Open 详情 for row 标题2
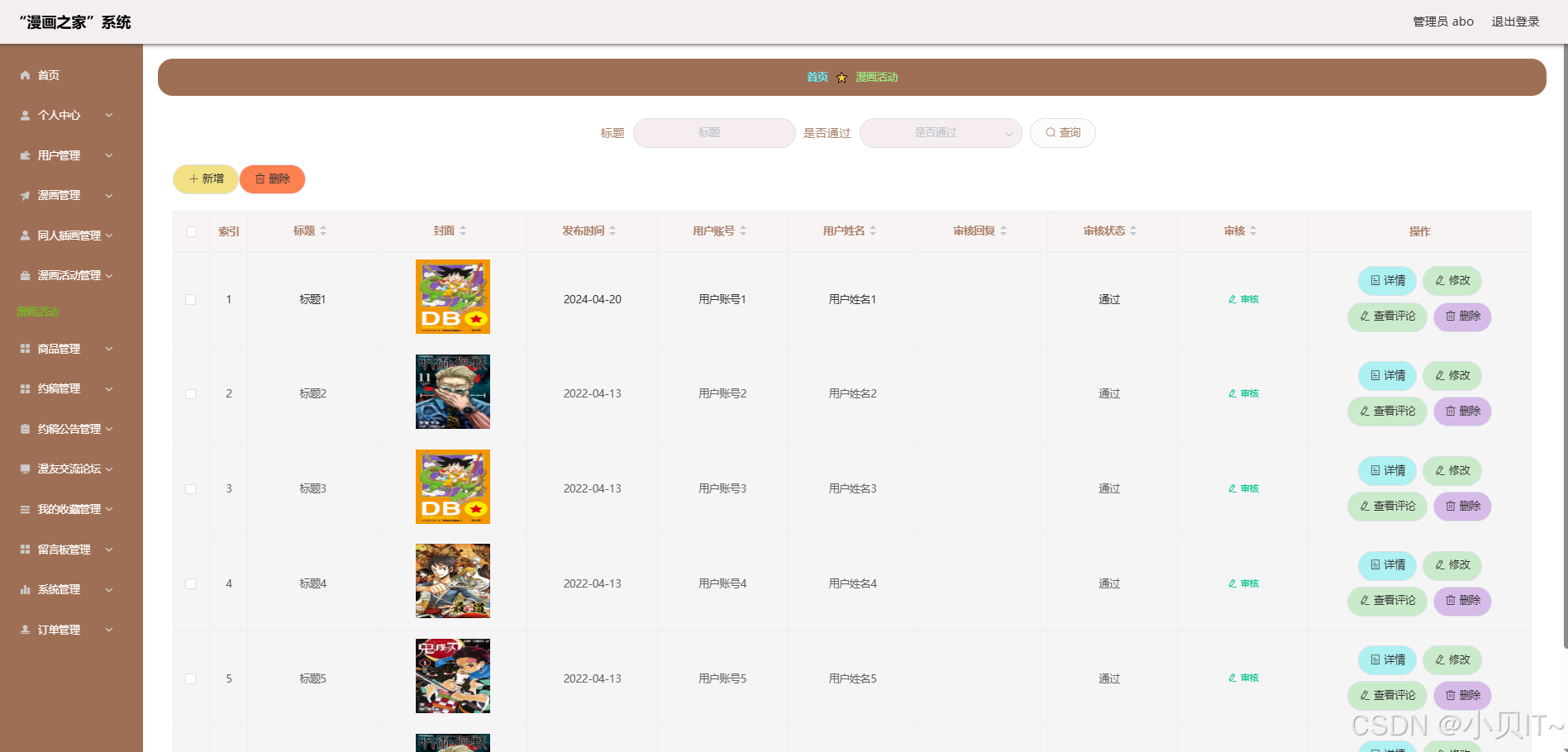This screenshot has height=752, width=1568. [1388, 376]
